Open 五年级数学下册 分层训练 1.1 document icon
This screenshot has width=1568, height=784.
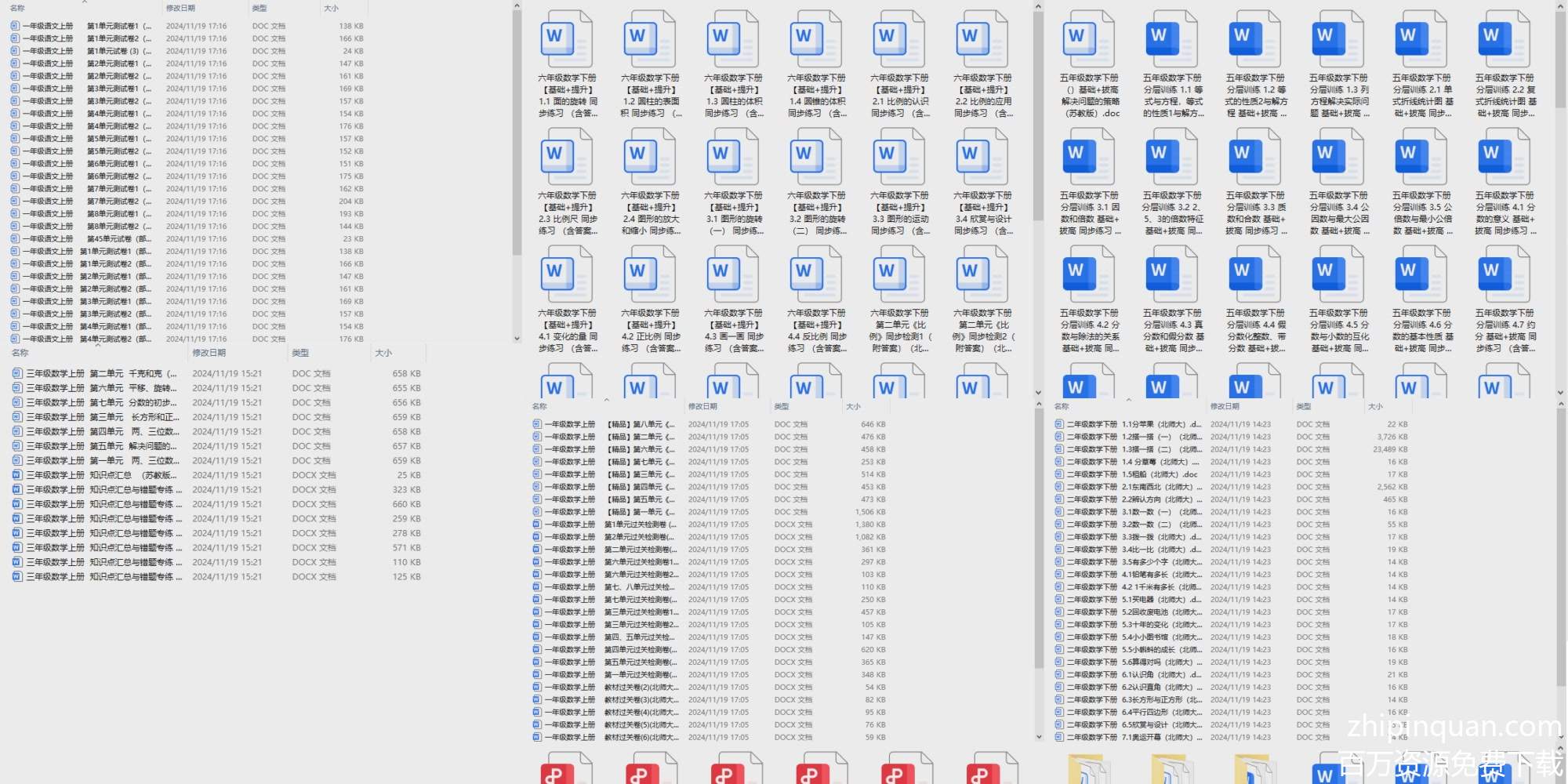coord(1171,41)
